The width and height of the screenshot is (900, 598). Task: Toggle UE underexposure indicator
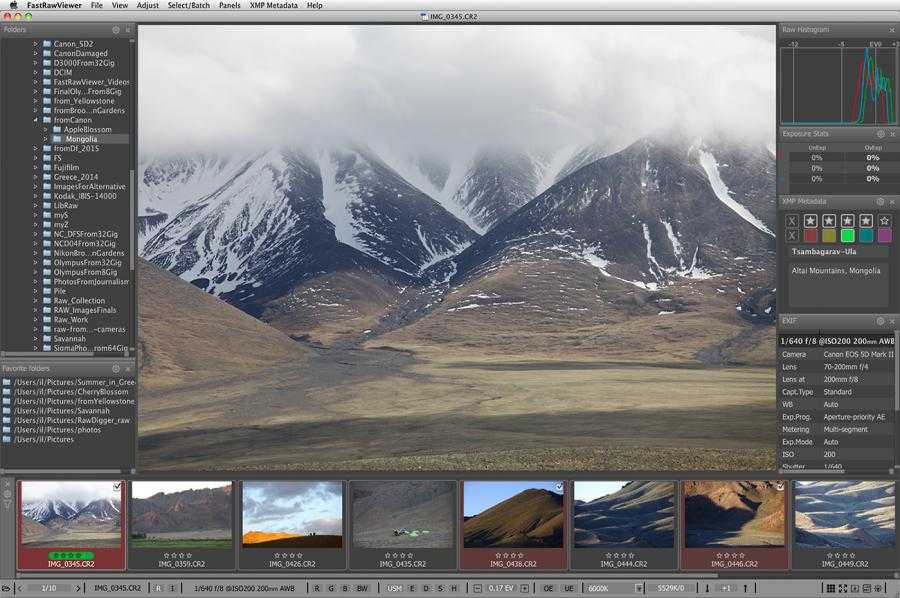569,588
